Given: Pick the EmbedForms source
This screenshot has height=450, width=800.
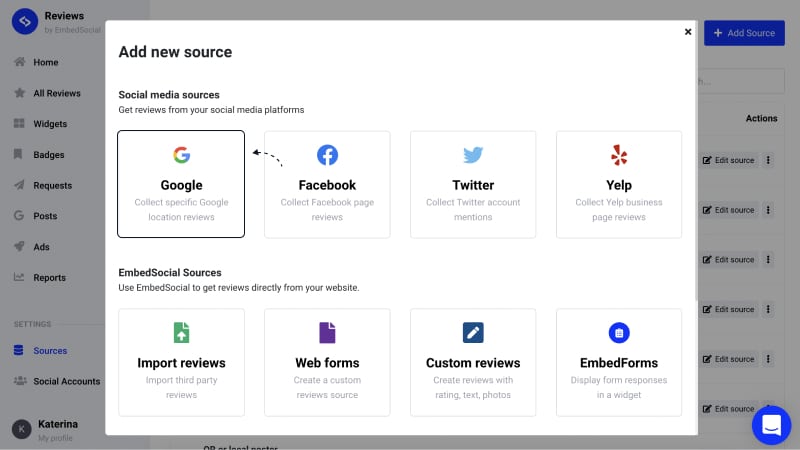Looking at the screenshot, I should point(619,362).
